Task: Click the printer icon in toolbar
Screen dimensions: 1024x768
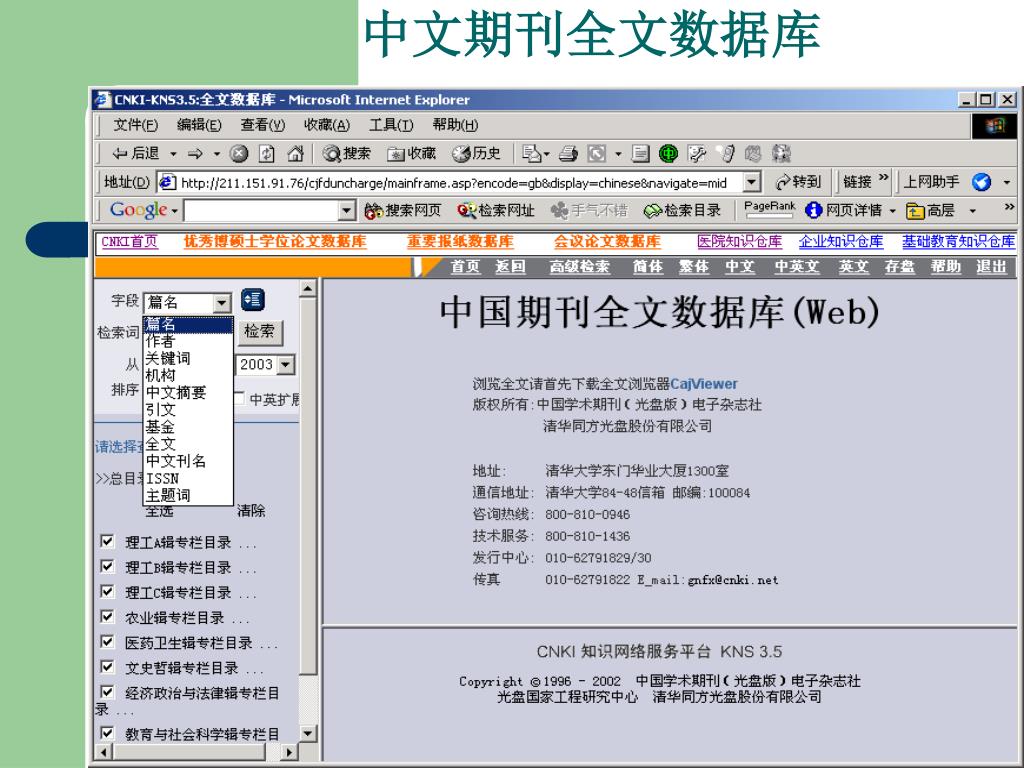Action: pyautogui.click(x=568, y=154)
